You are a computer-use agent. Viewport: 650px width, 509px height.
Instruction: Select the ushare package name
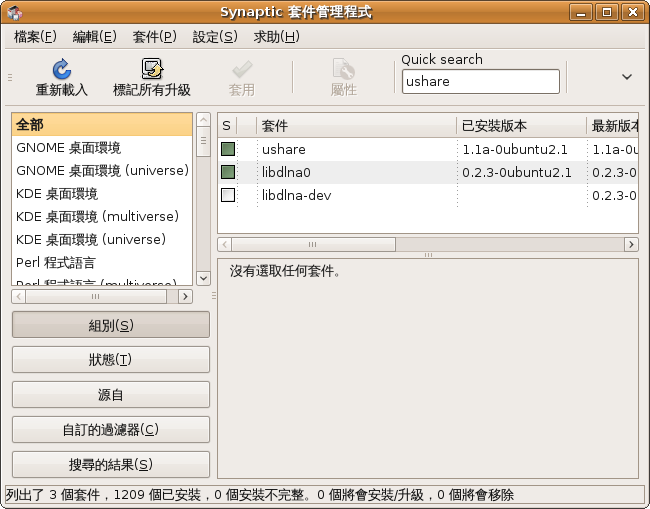tap(284, 149)
